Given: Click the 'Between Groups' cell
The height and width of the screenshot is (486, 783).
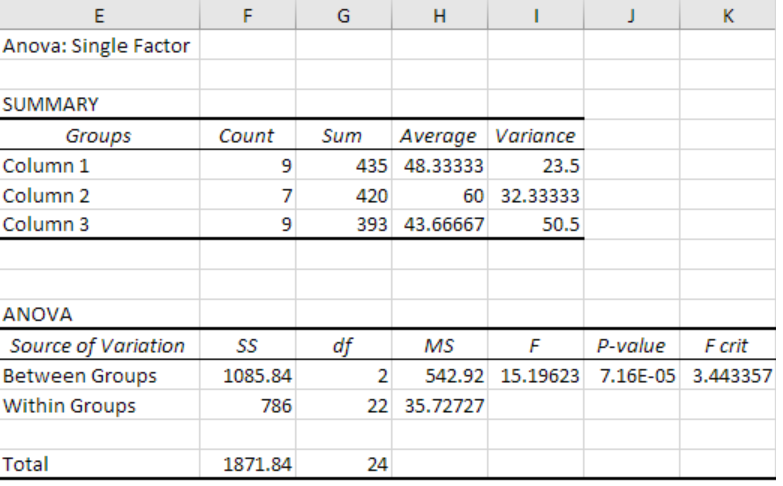Looking at the screenshot, I should click(x=99, y=375).
